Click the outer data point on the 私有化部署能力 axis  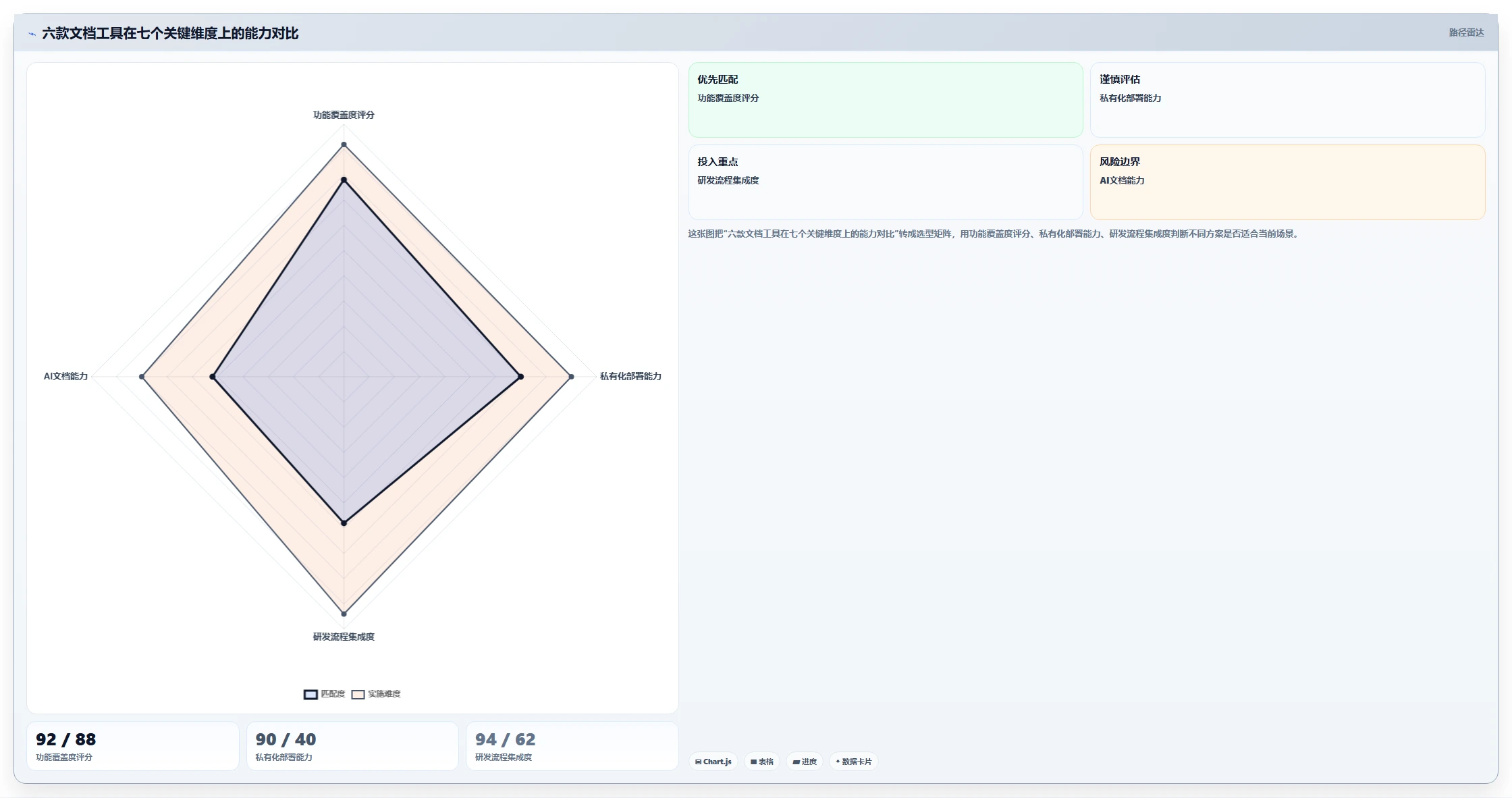pos(571,377)
